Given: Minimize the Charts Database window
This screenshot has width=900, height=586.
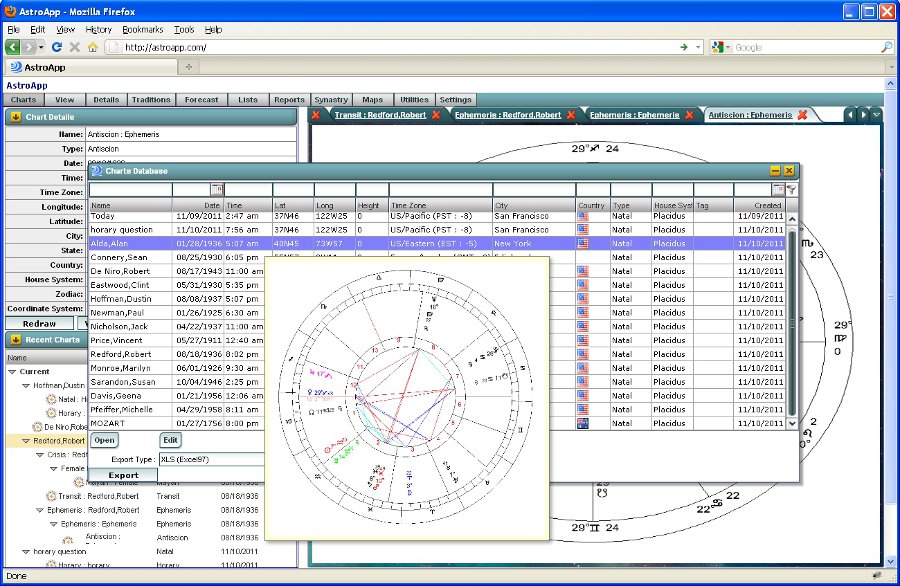Looking at the screenshot, I should click(775, 171).
